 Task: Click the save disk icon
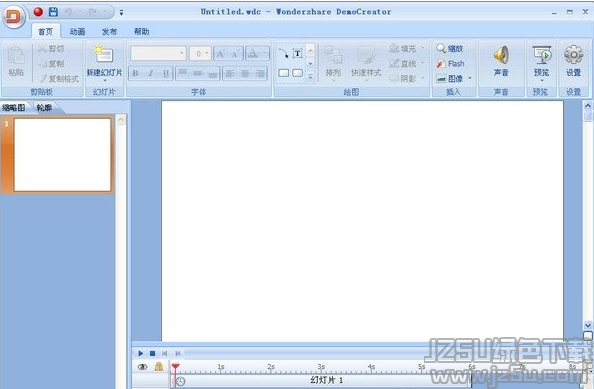coord(53,12)
